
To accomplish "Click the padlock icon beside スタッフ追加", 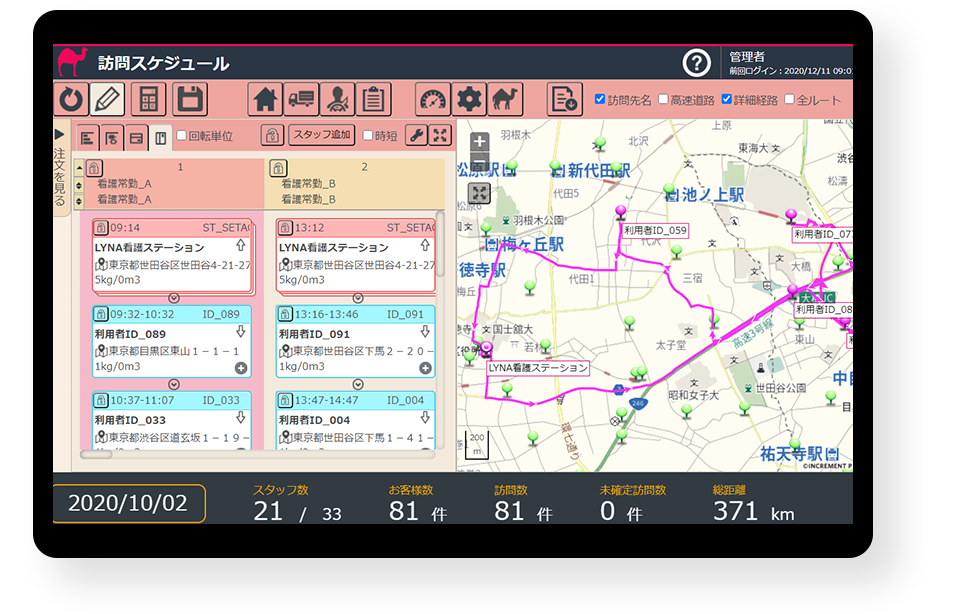I will click(272, 135).
